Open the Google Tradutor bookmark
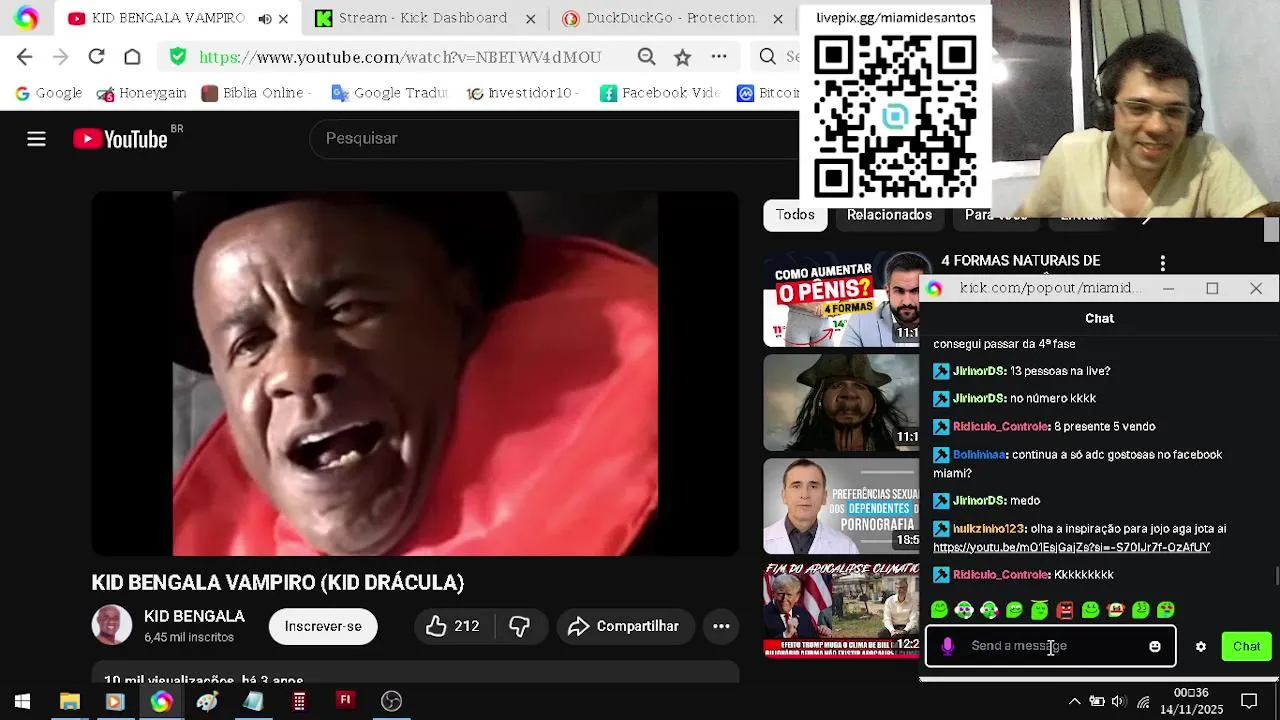 coord(389,93)
